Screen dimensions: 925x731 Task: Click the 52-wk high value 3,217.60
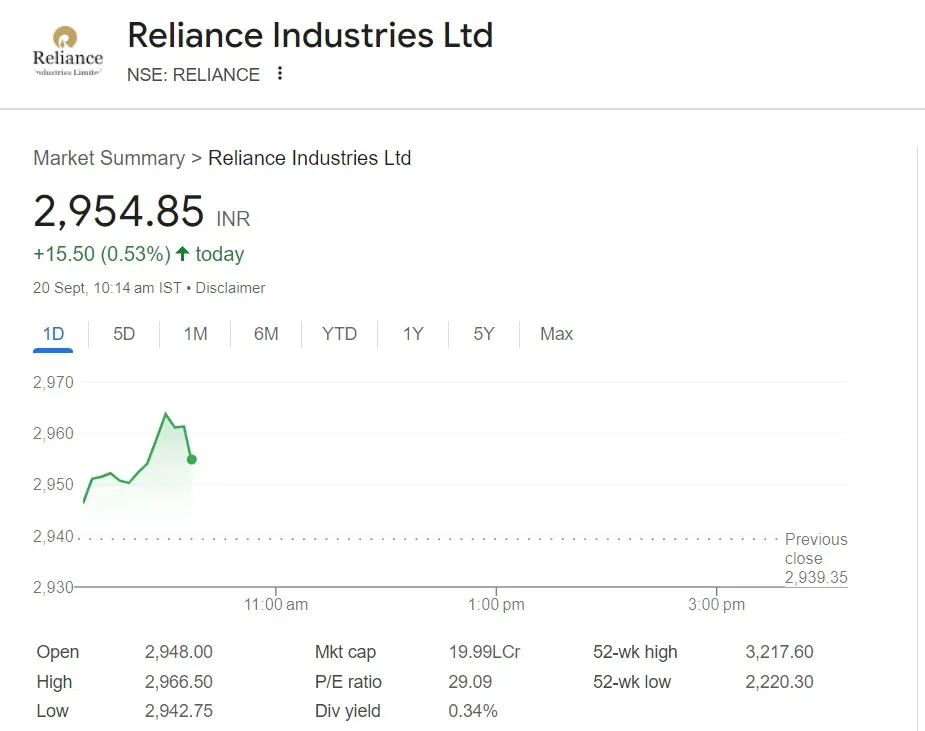779,652
